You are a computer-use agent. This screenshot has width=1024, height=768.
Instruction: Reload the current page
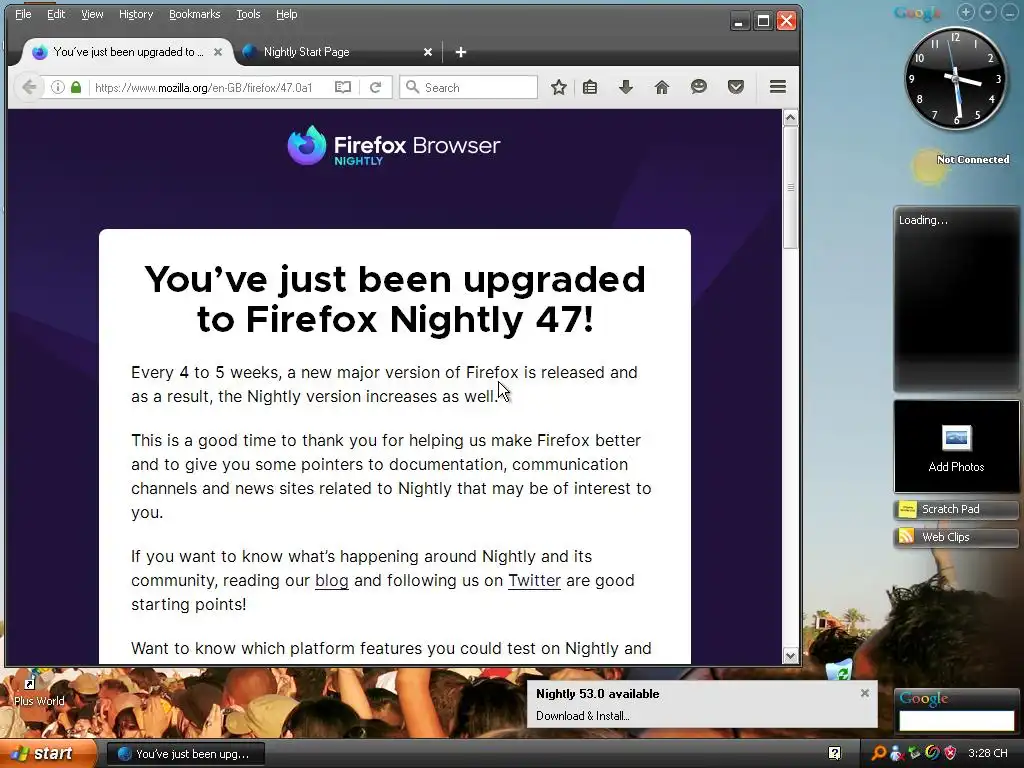(x=376, y=87)
